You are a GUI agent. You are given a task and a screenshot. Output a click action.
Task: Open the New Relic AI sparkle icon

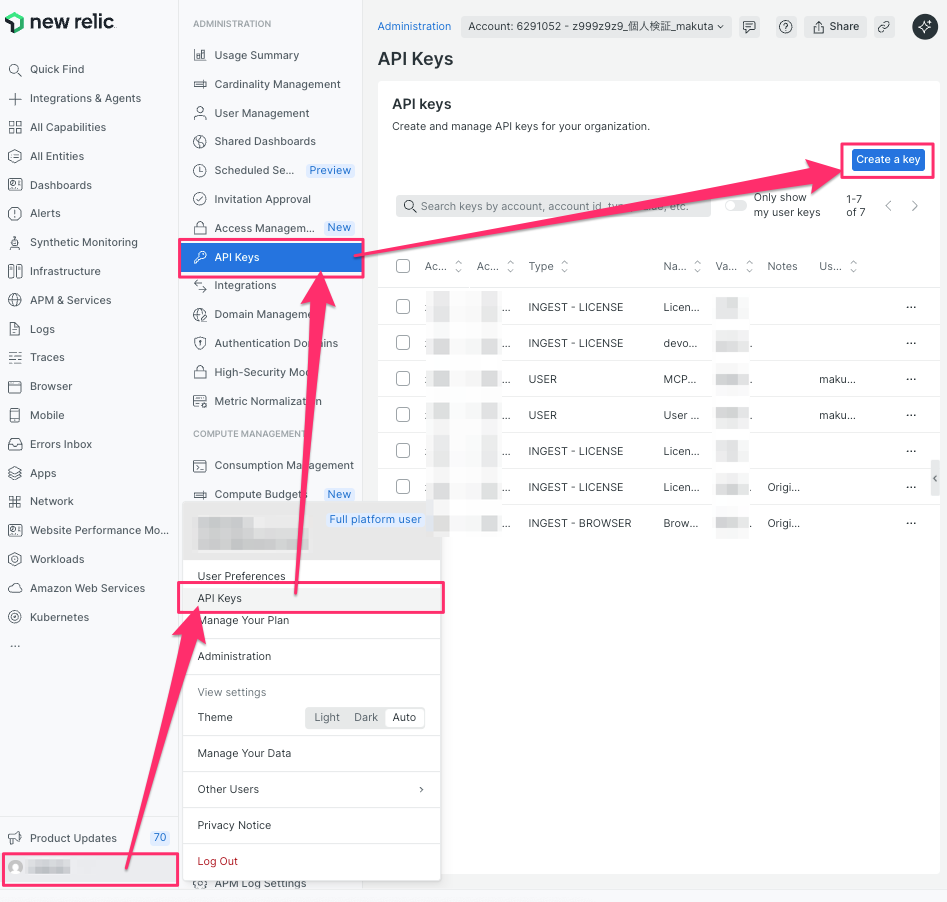pos(924,27)
